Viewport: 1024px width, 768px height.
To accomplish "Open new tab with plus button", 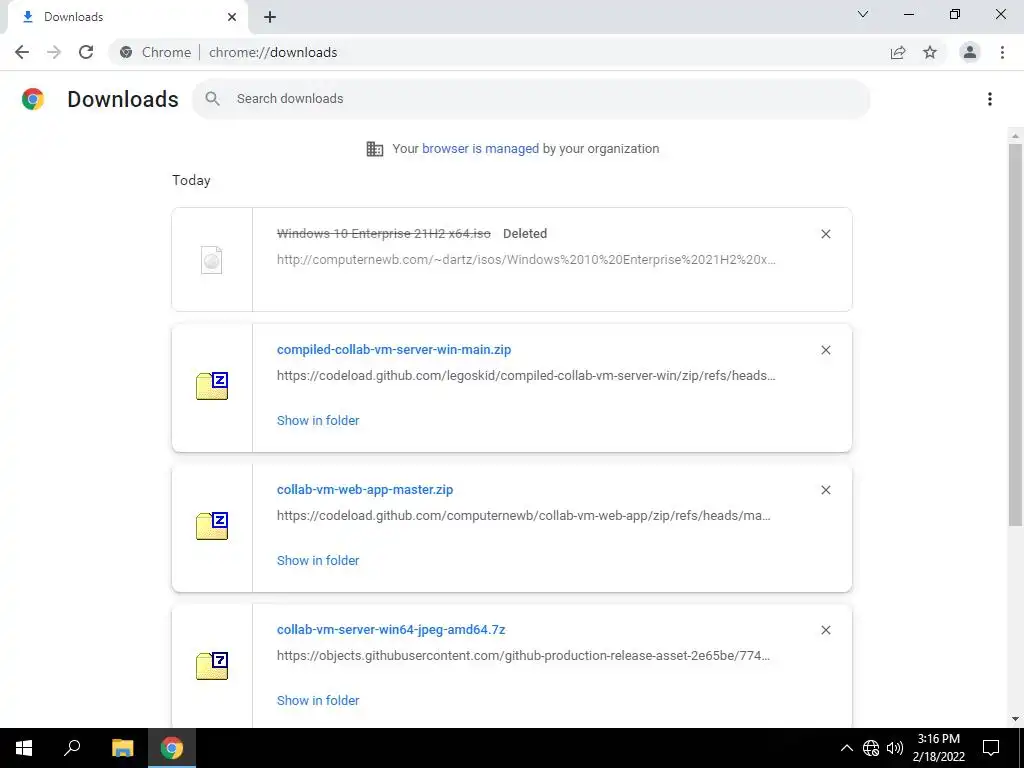I will pyautogui.click(x=270, y=17).
